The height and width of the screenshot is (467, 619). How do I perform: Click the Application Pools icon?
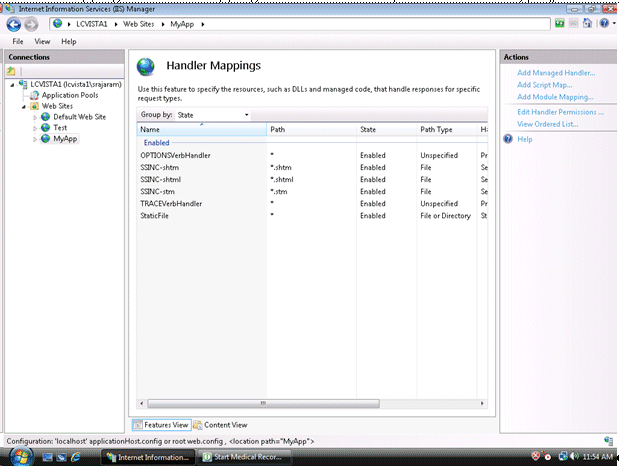(35, 95)
